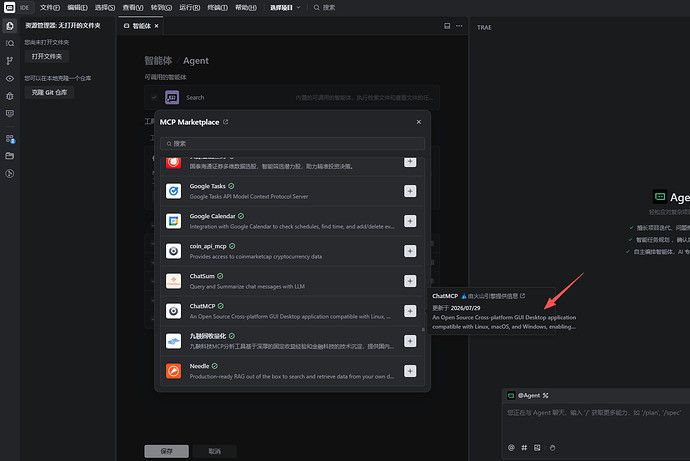Click the 克隆 Git 仓库 button
This screenshot has width=690, height=461.
click(49, 92)
